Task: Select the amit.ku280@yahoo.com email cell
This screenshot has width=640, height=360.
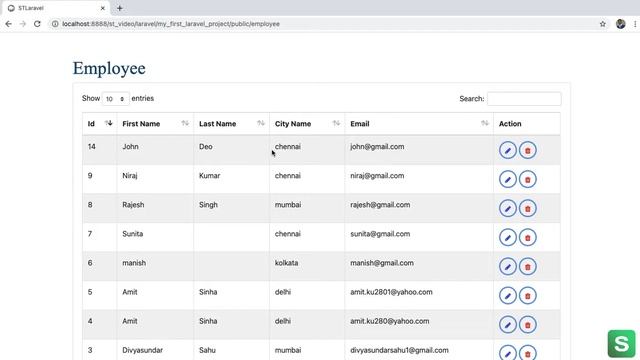Action: click(x=419, y=325)
